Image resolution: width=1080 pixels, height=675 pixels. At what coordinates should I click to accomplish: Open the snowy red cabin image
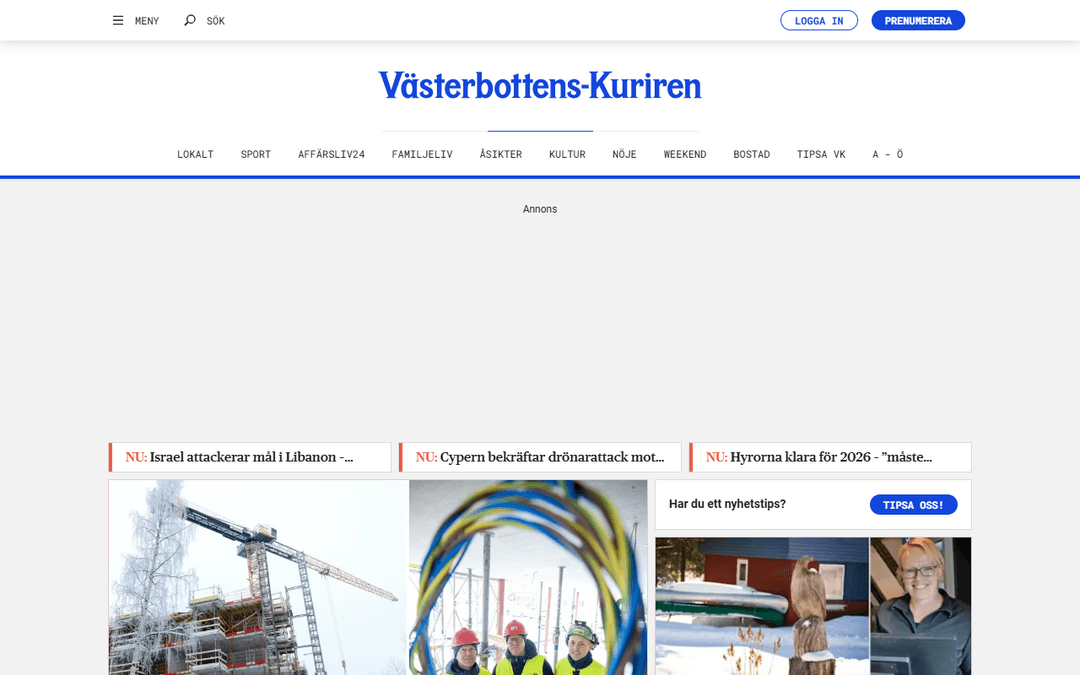pos(762,606)
